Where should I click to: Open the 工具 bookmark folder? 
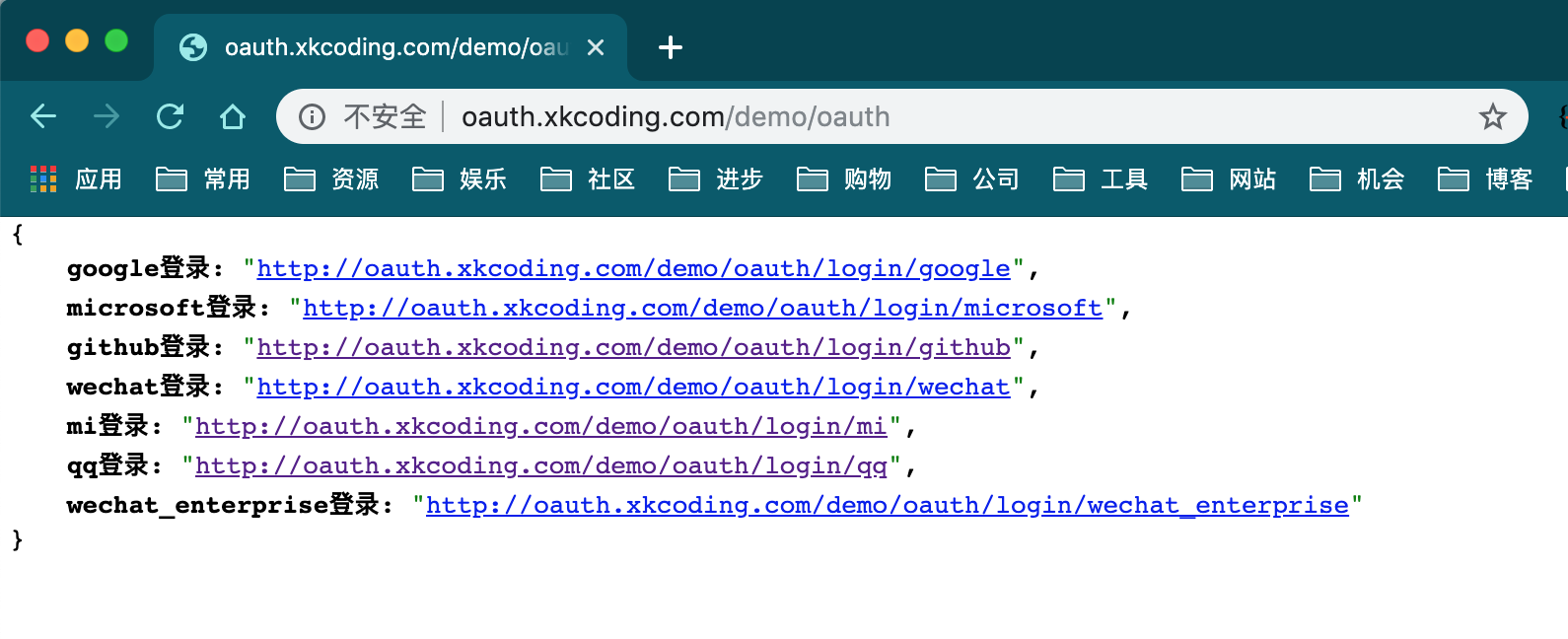pos(1101,178)
